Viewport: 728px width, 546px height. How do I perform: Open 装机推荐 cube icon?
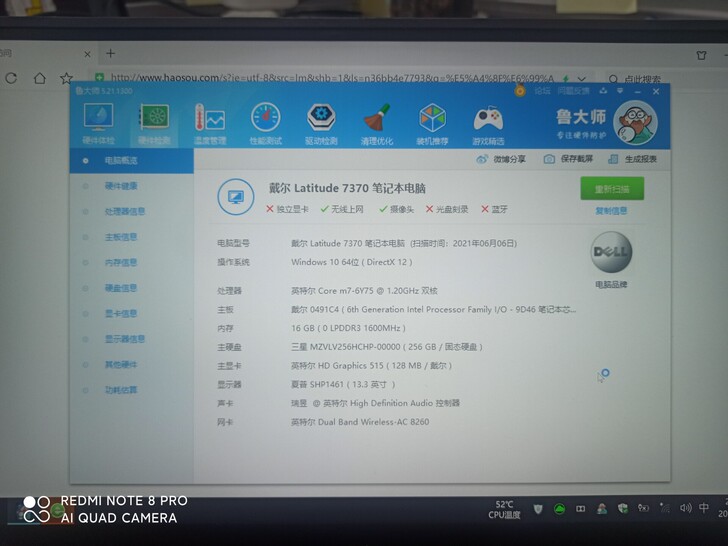[432, 123]
